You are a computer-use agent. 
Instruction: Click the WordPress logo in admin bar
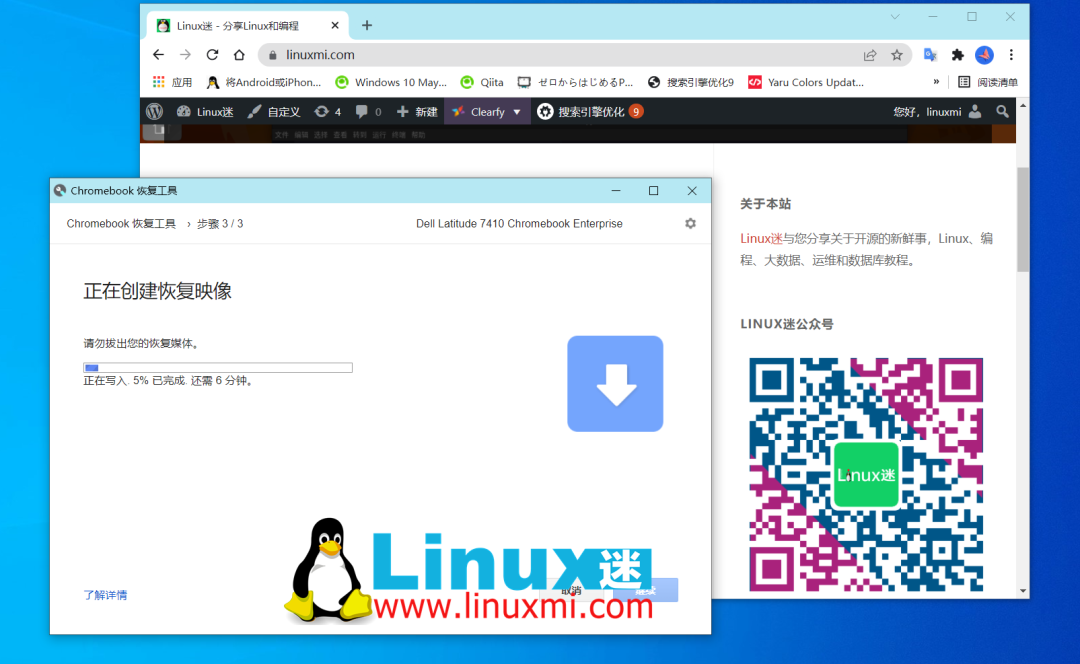154,112
